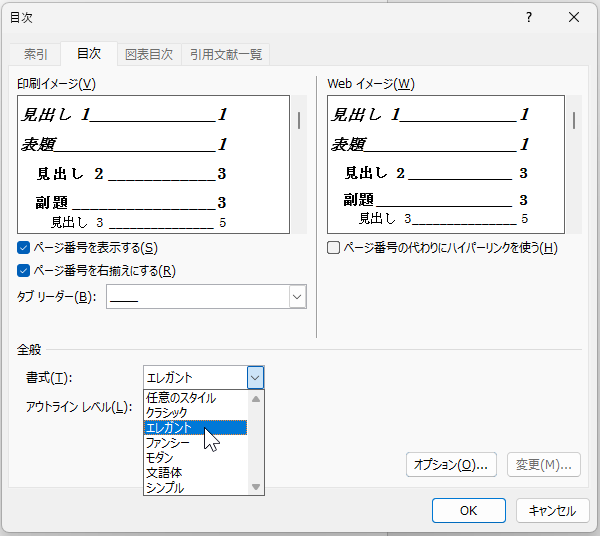Select the 目次 tab
The width and height of the screenshot is (600, 536).
[x=89, y=54]
